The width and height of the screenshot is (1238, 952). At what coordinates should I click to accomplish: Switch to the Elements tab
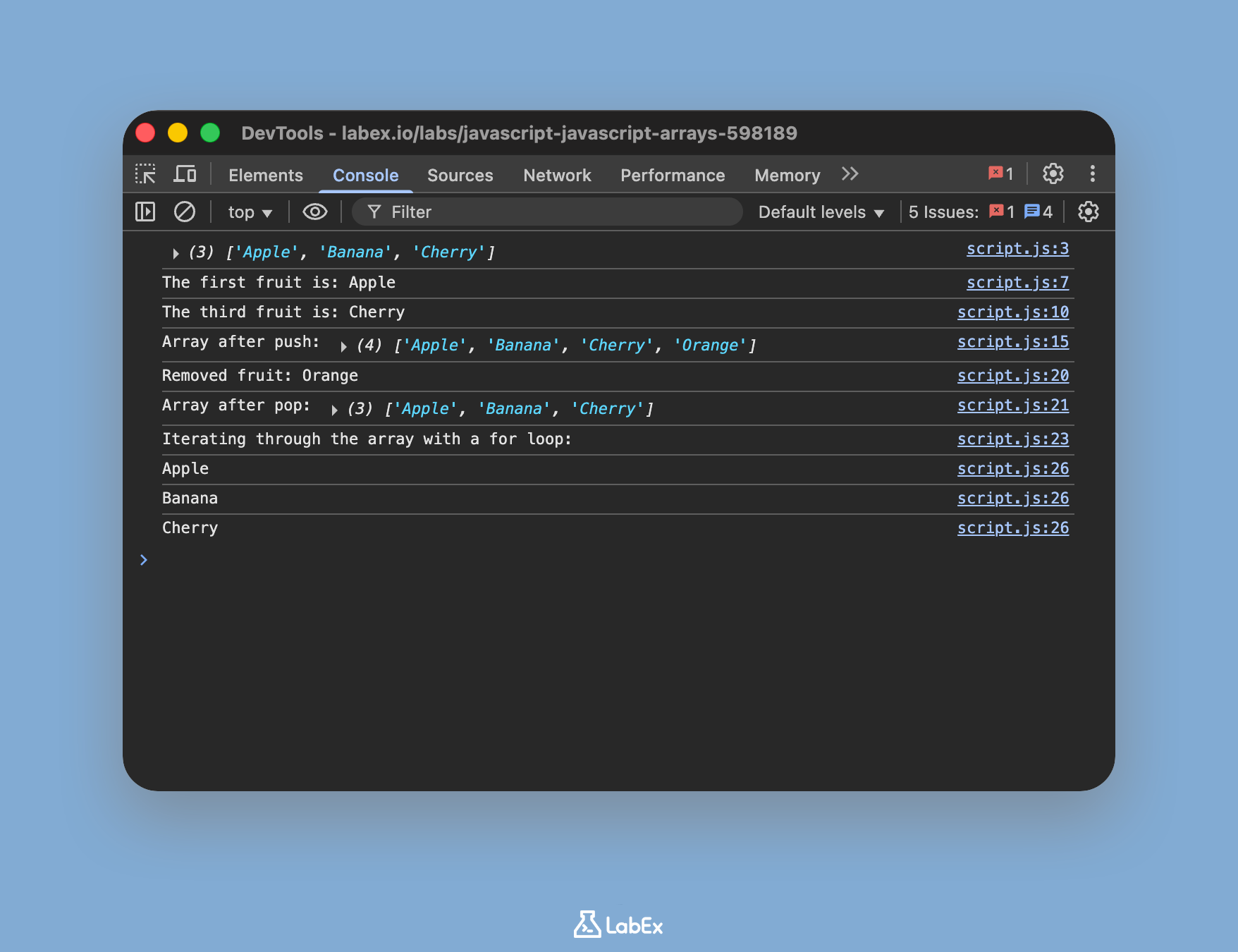pos(265,175)
